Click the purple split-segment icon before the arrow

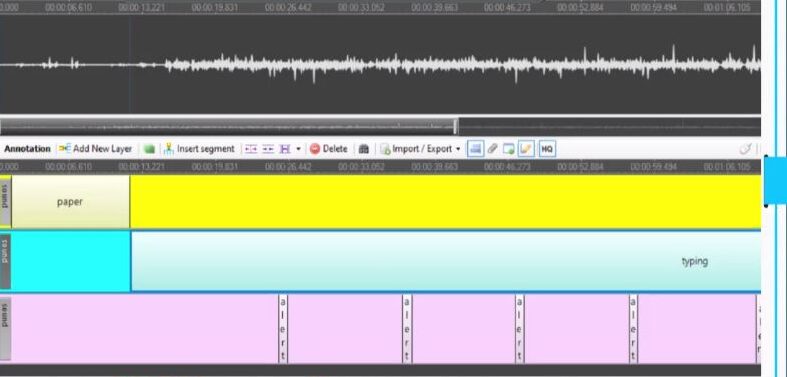coord(285,149)
